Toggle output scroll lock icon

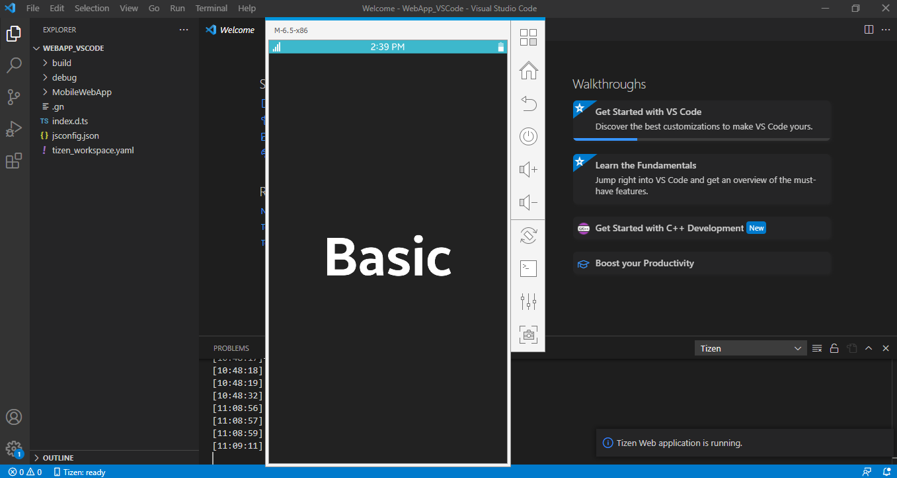click(834, 348)
